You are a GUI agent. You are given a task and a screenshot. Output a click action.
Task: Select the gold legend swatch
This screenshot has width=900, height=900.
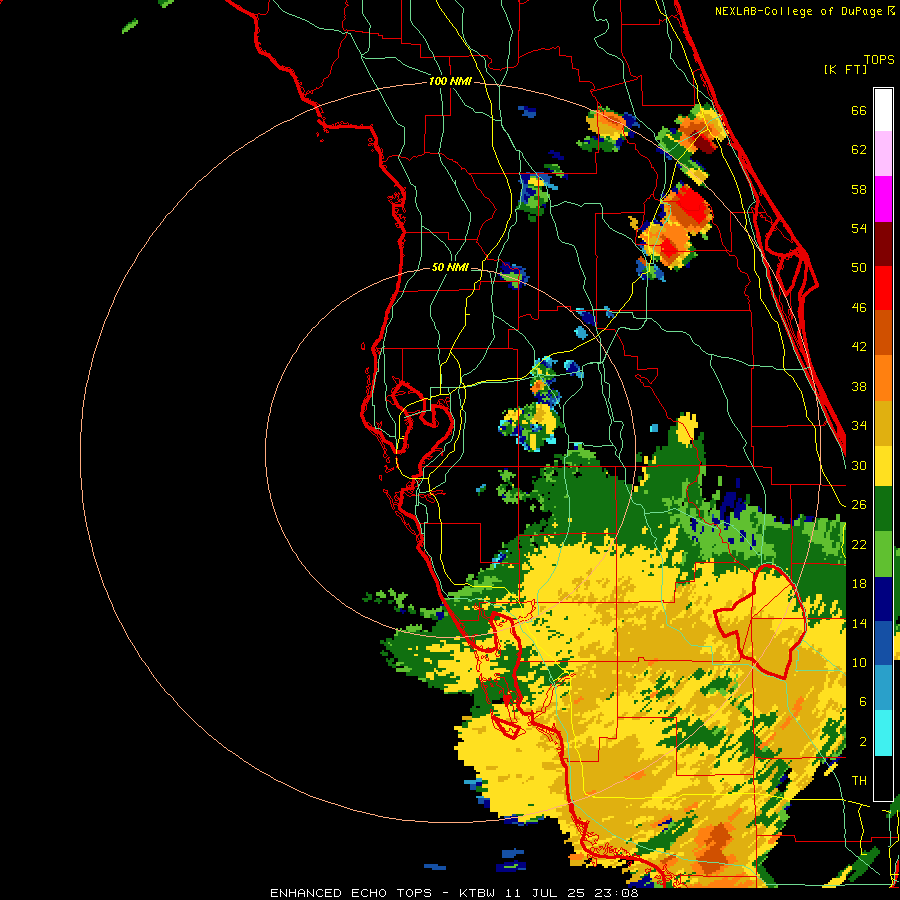click(883, 423)
